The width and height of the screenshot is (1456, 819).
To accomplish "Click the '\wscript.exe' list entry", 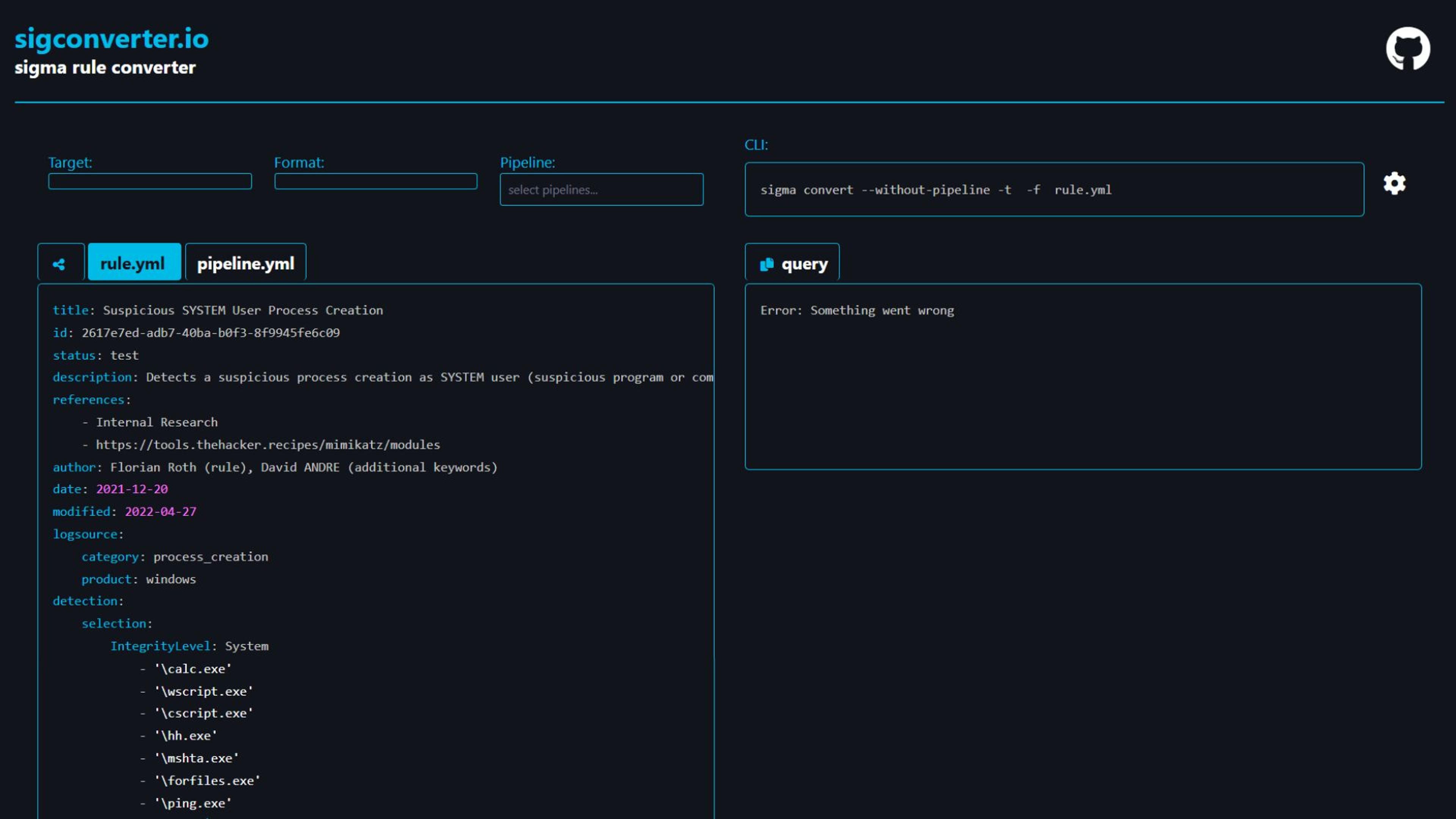I will (x=197, y=692).
